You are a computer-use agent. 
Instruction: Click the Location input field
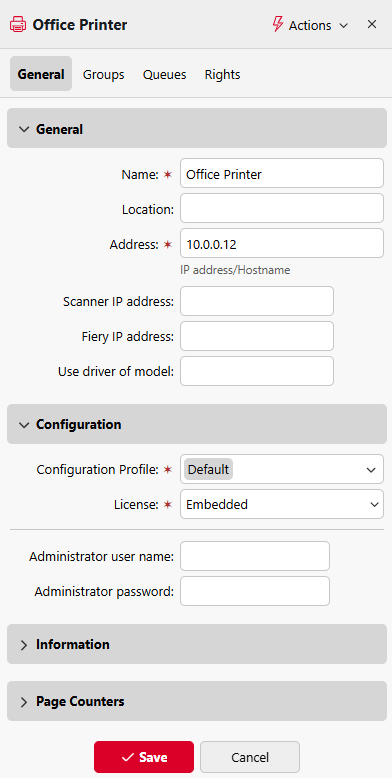pos(282,208)
